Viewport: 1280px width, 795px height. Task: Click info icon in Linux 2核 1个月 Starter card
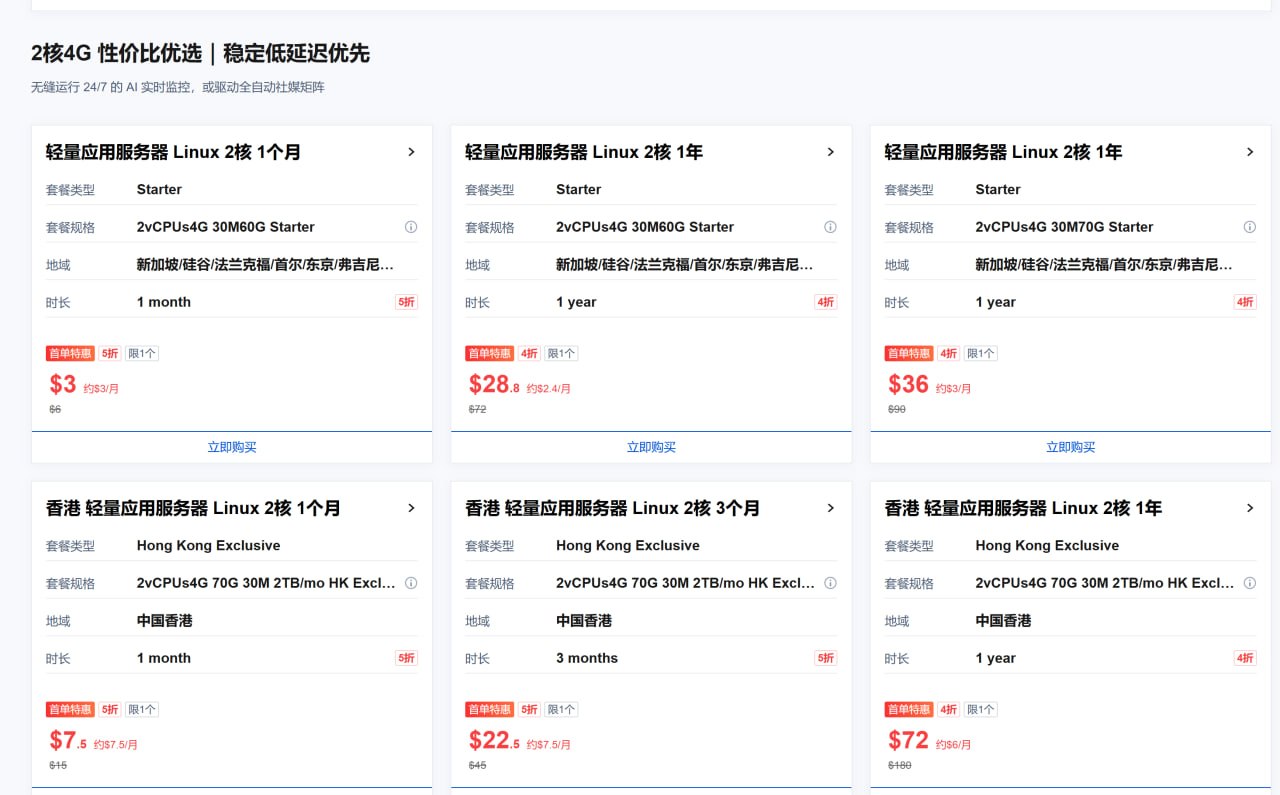point(410,227)
